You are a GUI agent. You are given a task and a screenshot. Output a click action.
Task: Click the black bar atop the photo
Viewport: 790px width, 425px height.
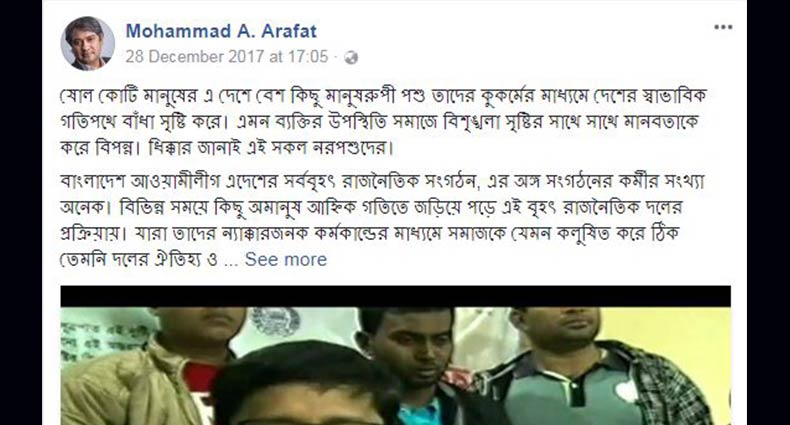(396, 297)
